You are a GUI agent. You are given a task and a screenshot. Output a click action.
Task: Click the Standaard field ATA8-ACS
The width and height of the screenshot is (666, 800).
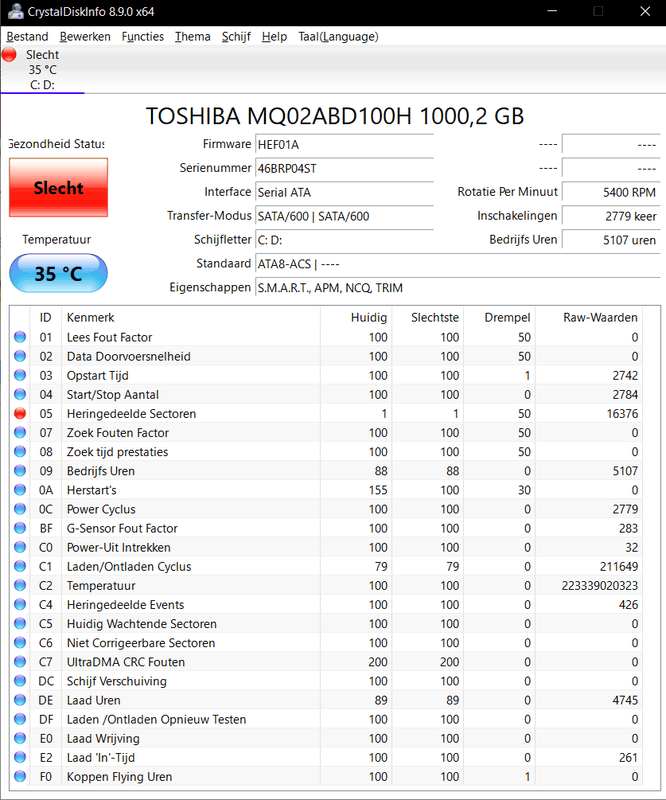[458, 264]
